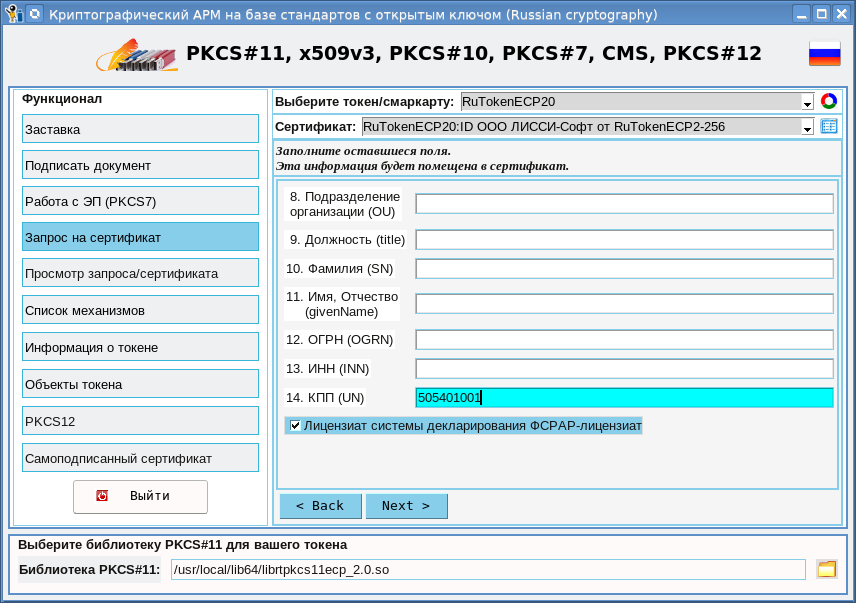Open the RuTokenECP20 token combo box
The width and height of the screenshot is (856, 603).
637,102
